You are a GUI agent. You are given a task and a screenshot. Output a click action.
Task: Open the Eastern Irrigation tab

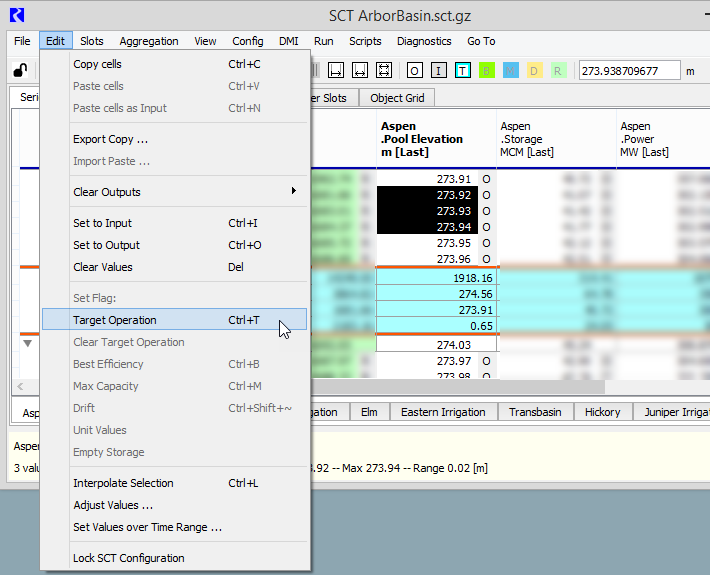point(443,412)
